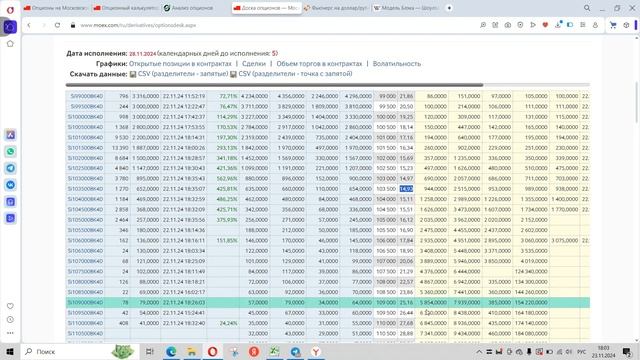Click the profile account icon
Screen dimensions: 640x360
(x=596, y=25)
